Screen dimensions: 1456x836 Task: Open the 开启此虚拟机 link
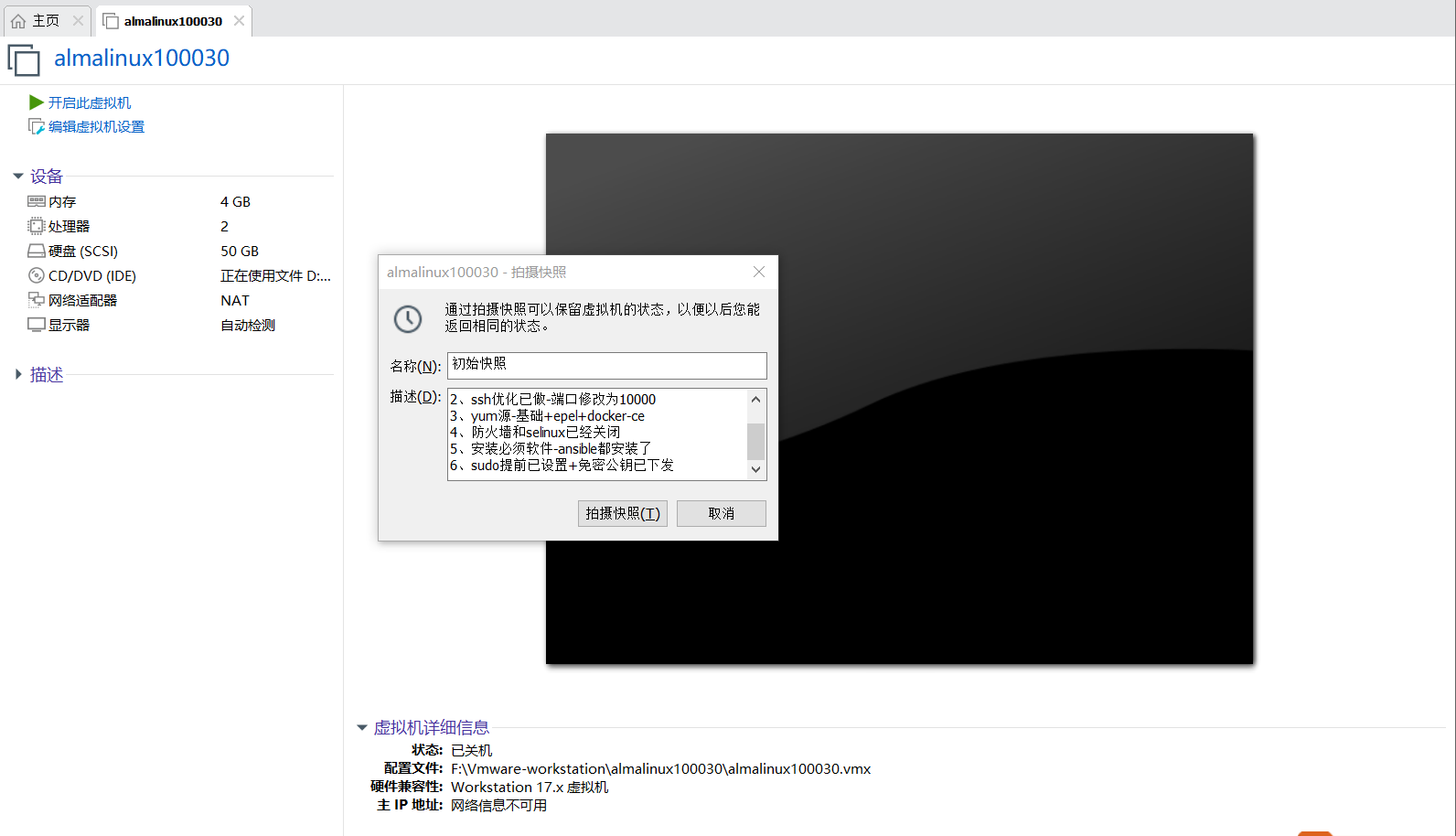coord(90,103)
